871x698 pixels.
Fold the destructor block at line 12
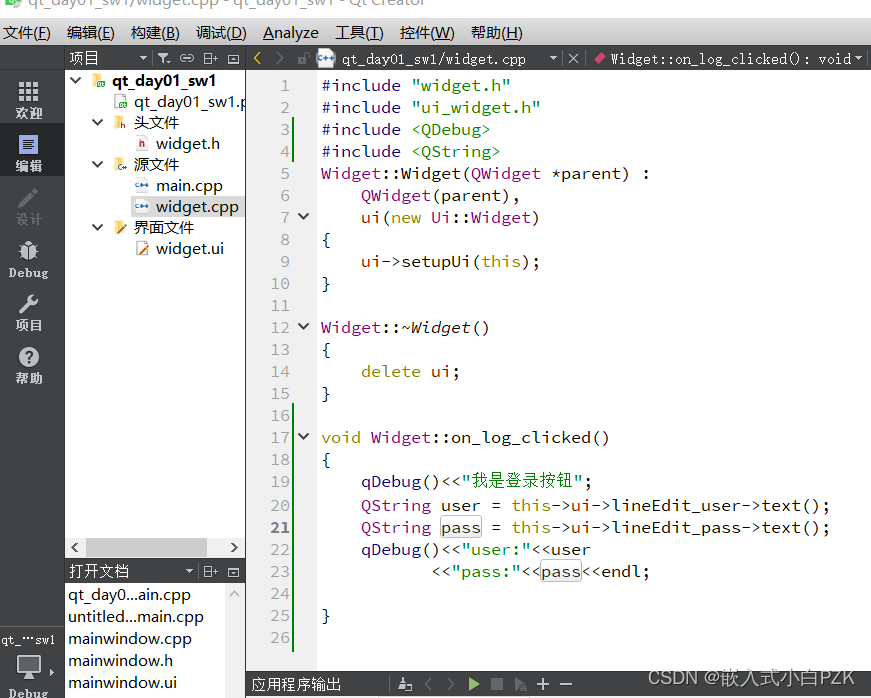304,327
